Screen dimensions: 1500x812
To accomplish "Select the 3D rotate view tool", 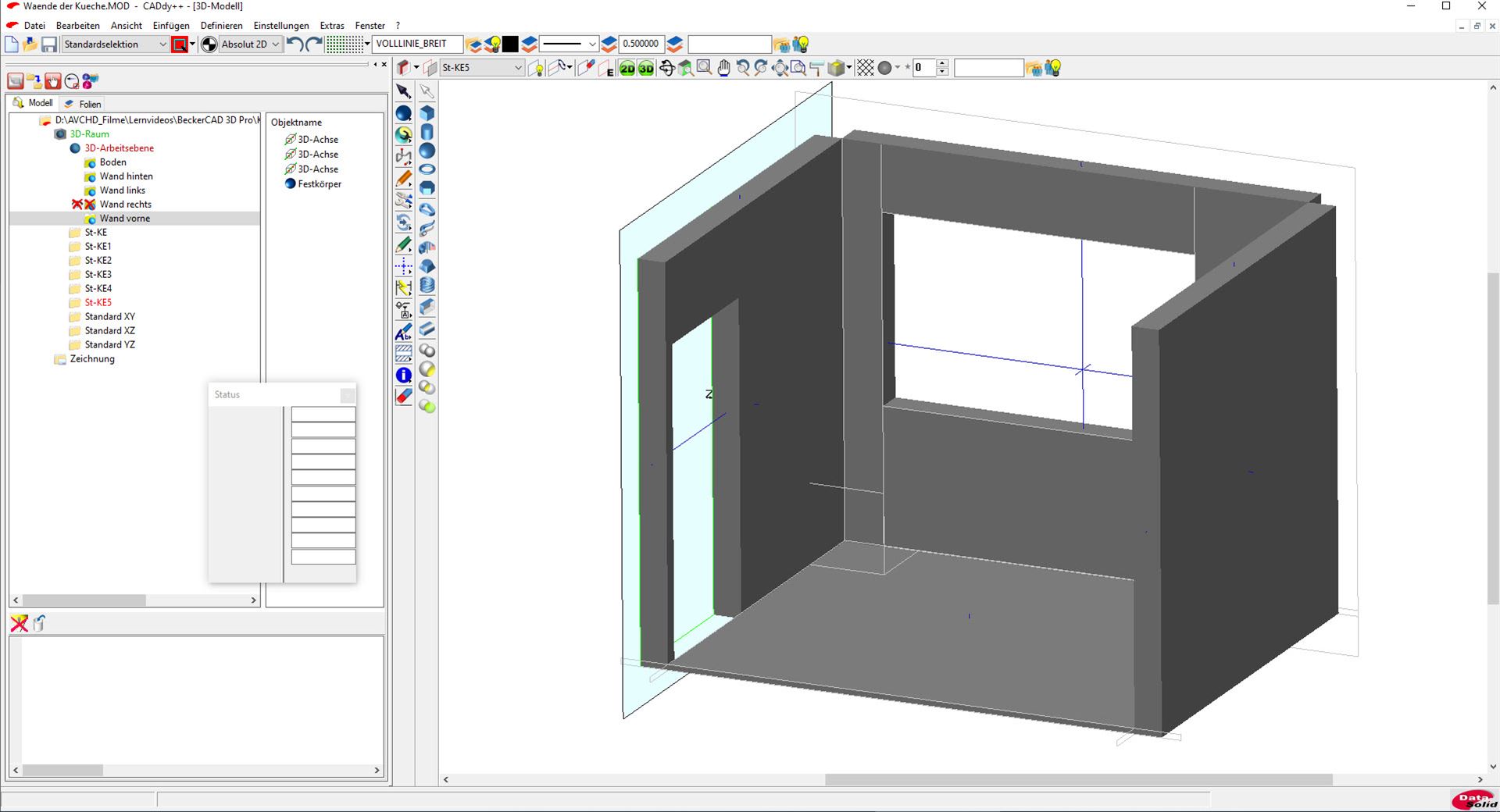I will point(666,69).
